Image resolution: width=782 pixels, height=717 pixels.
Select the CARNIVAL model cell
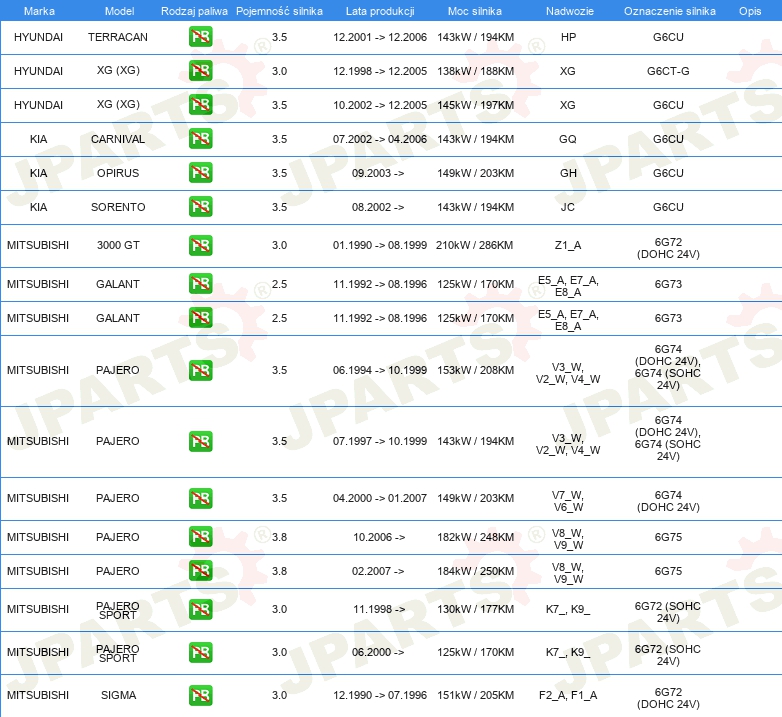pyautogui.click(x=118, y=139)
